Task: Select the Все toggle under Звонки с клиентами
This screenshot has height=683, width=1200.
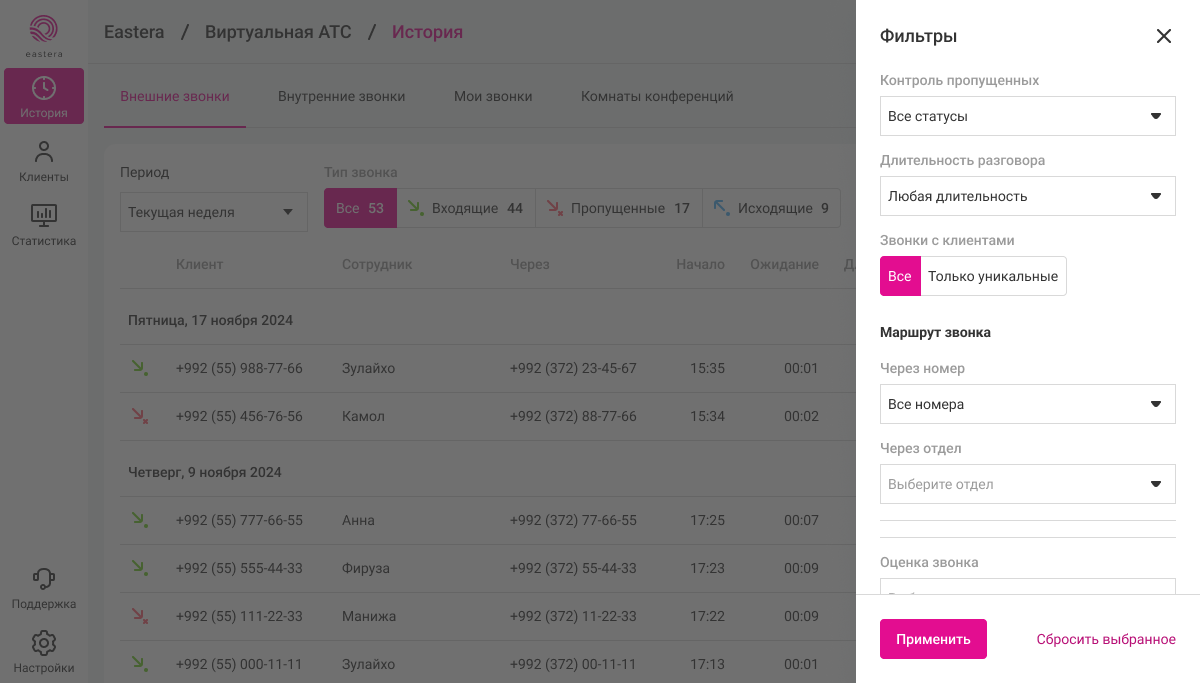Action: tap(900, 276)
